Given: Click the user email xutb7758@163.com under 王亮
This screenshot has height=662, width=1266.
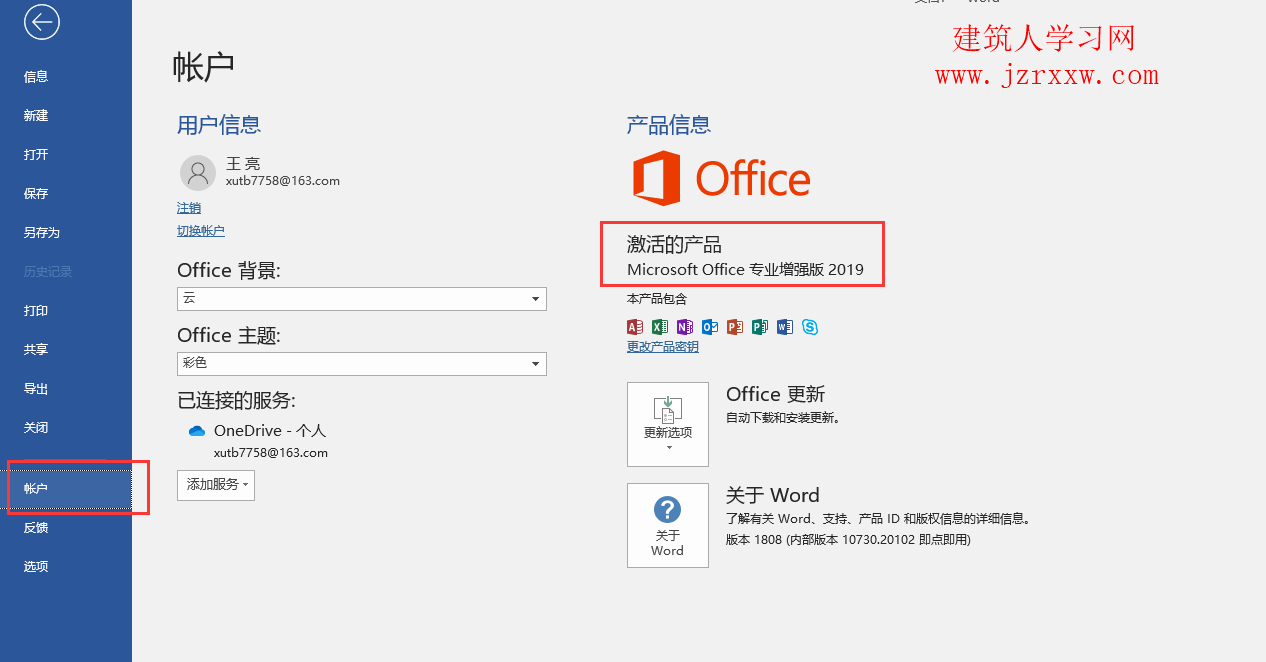Looking at the screenshot, I should pyautogui.click(x=283, y=181).
